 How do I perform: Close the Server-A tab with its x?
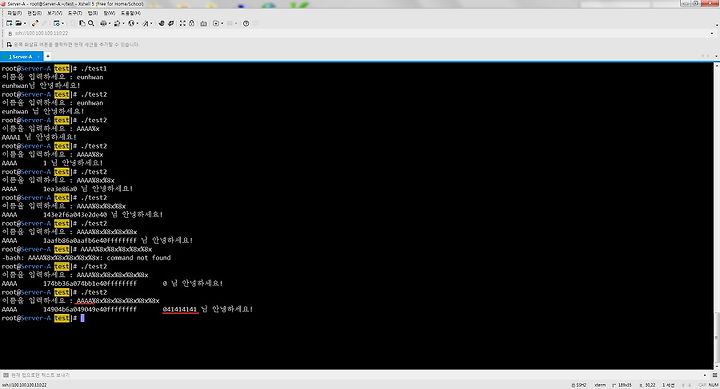38,56
